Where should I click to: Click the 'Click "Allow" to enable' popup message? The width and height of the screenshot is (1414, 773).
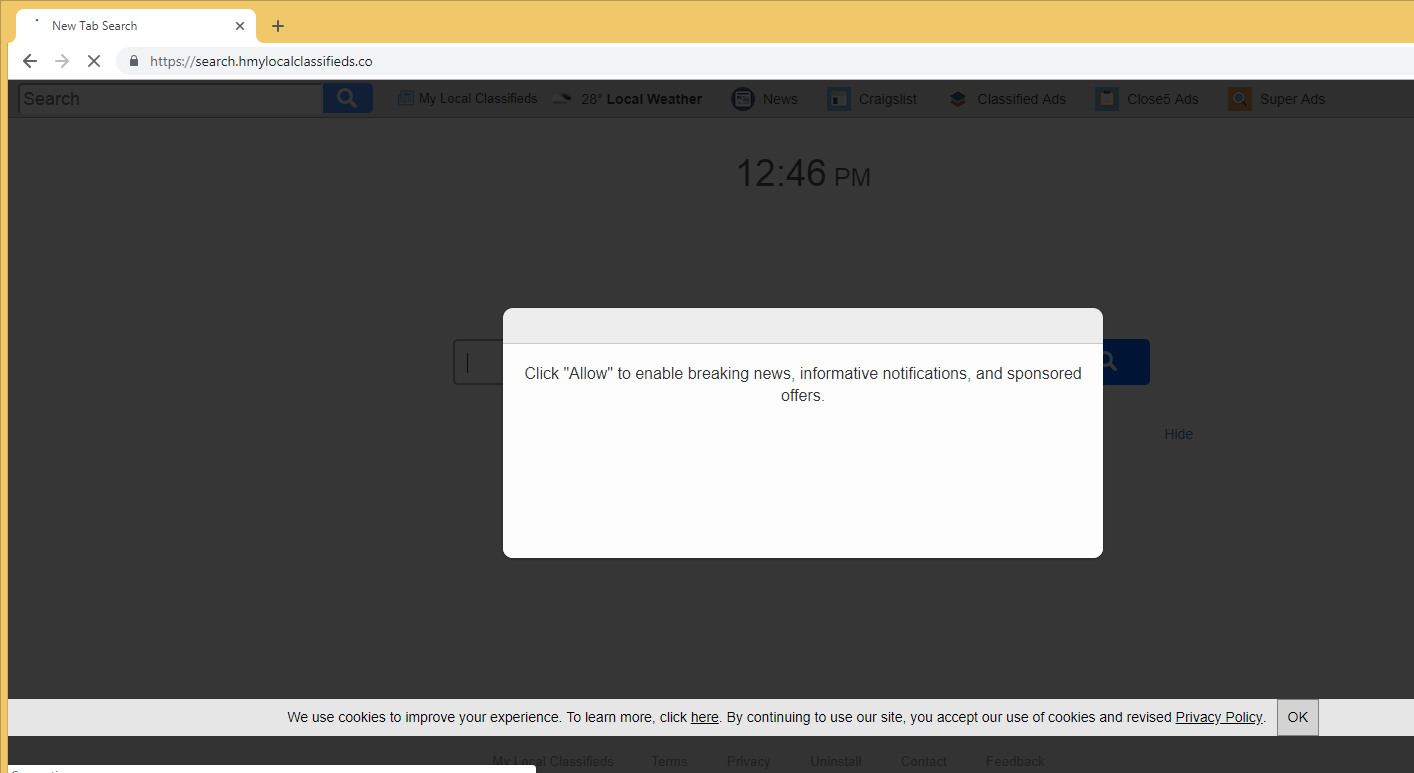803,384
